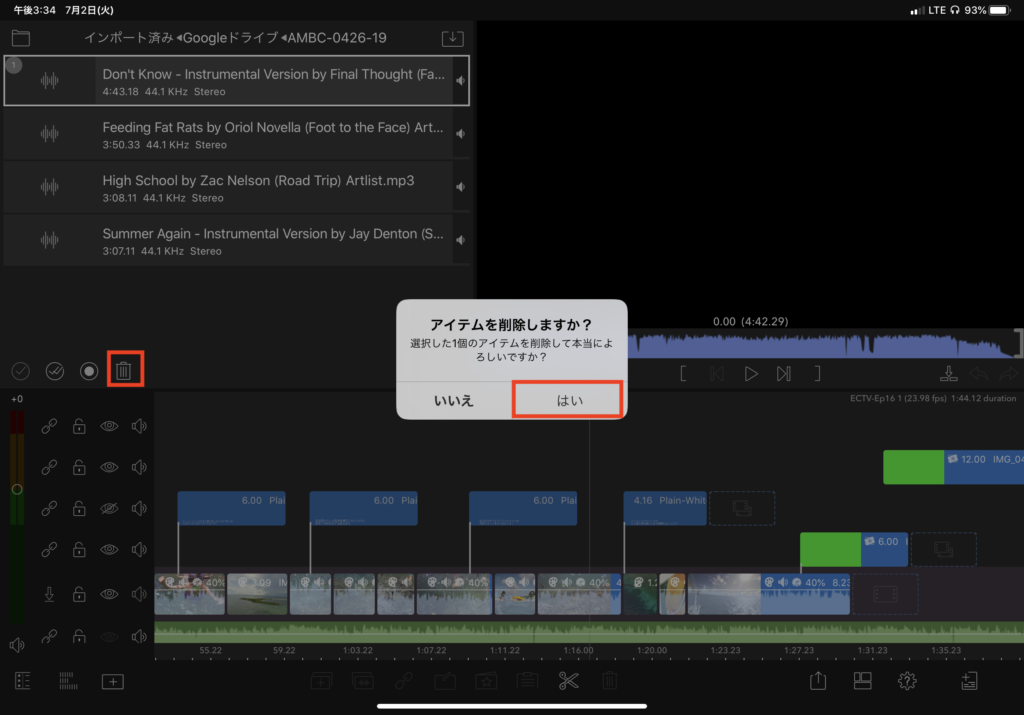The image size is (1024, 715).
Task: Tap the export share icon
Action: [x=818, y=681]
